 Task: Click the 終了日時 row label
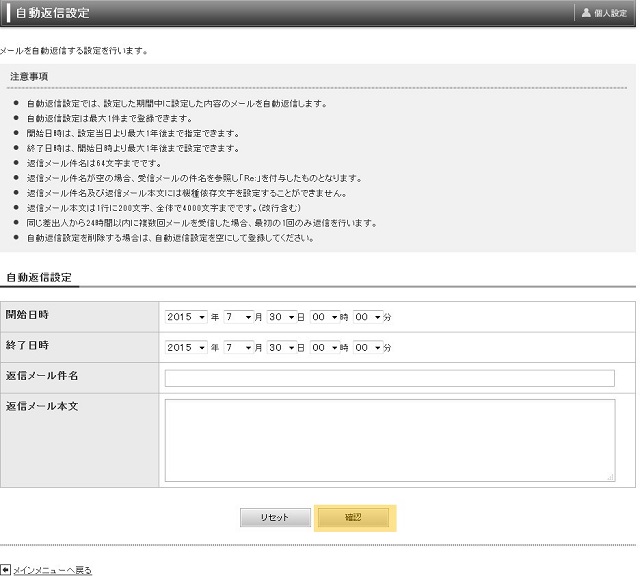[27, 345]
